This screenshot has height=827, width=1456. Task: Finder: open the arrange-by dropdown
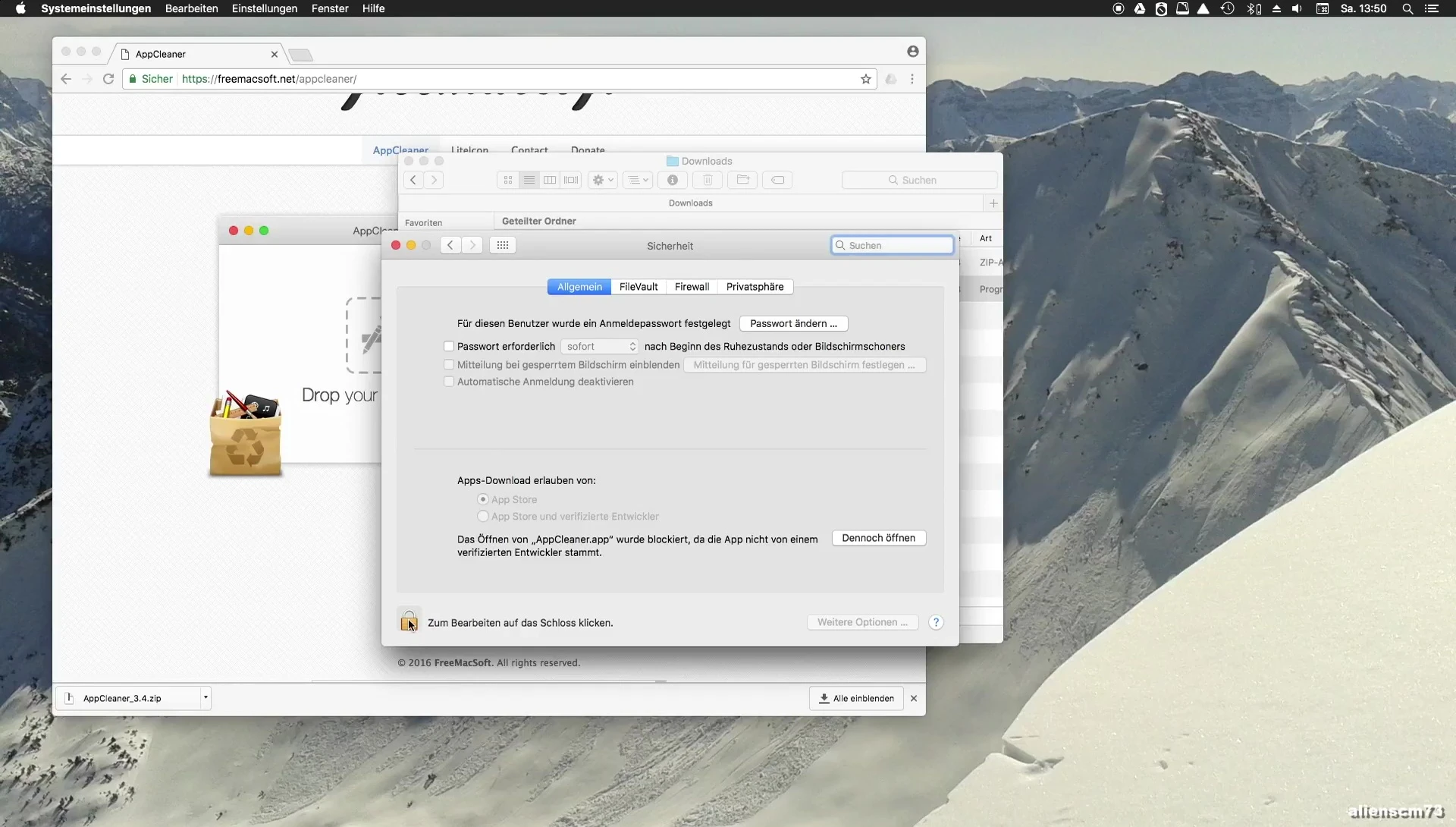pos(638,180)
